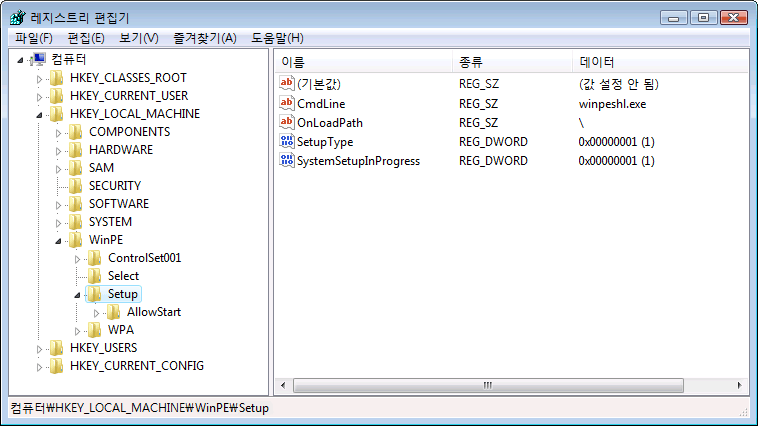Sort values by the 데이터 column header
This screenshot has width=758, height=426.
(x=660, y=62)
